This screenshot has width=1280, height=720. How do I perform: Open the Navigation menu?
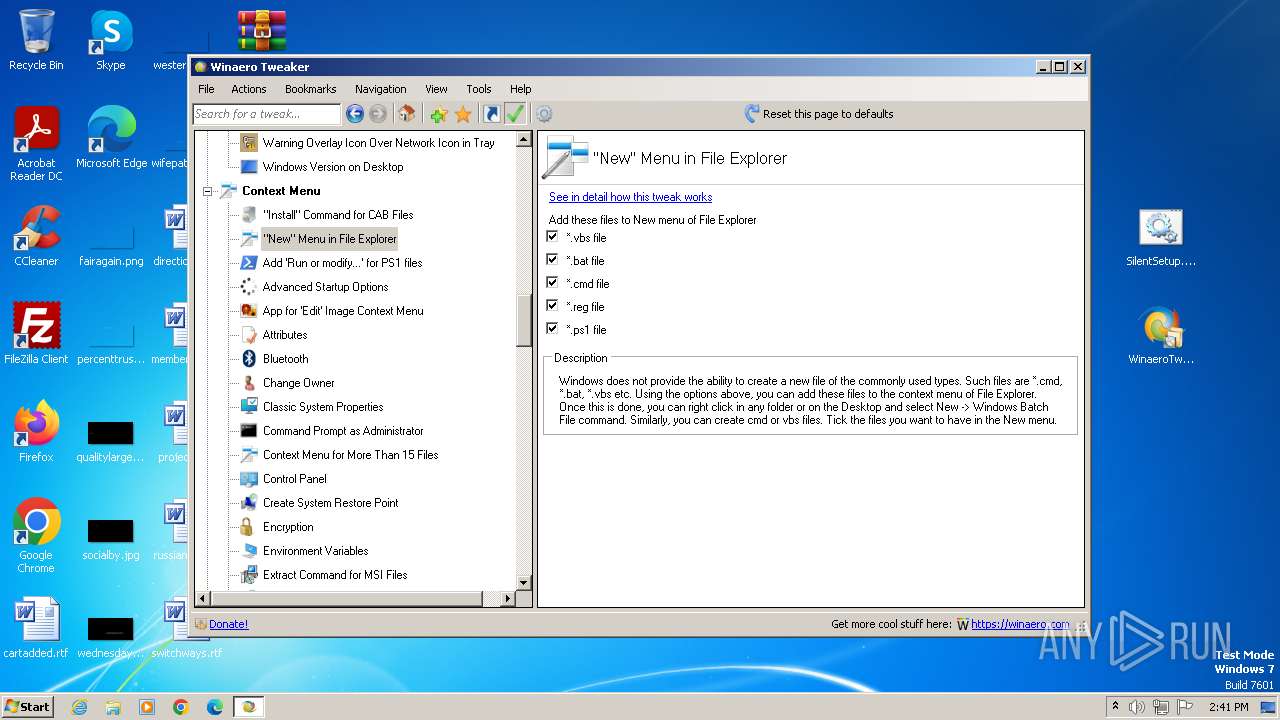point(381,89)
